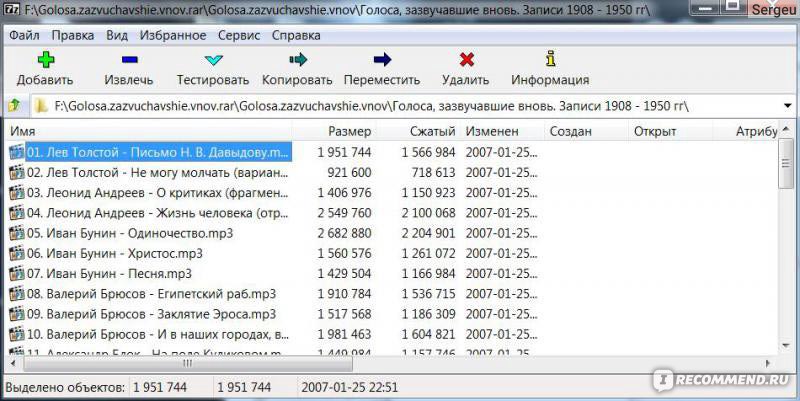Viewport: 800px width, 401px height.
Task: Open the Избранное menu
Action: coord(173,35)
